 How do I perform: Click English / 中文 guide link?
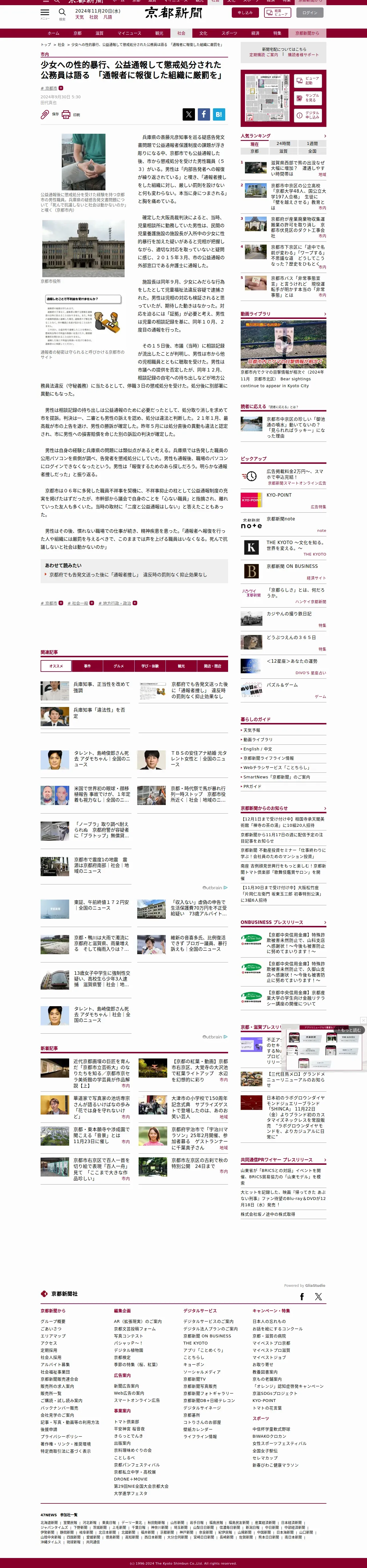(258, 749)
